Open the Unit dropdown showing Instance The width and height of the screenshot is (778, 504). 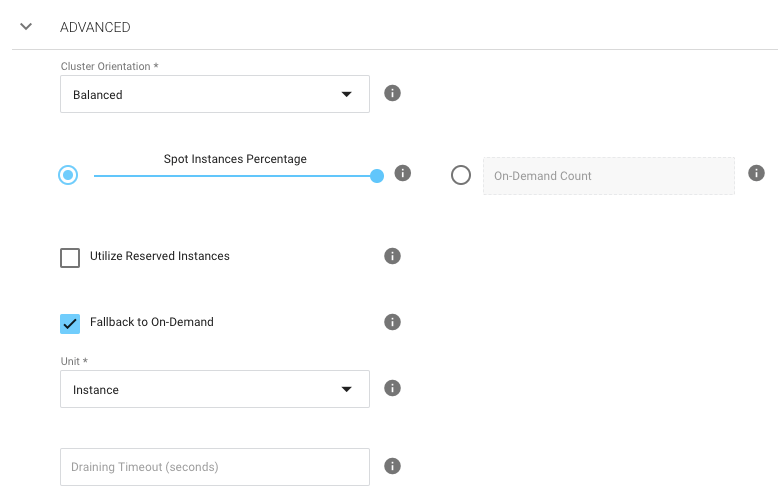[214, 389]
